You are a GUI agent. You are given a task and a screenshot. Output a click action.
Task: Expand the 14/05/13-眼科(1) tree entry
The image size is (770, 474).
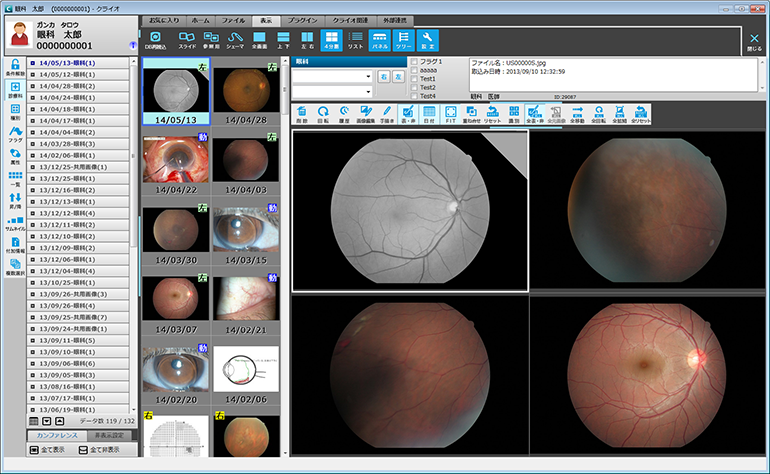(x=32, y=63)
